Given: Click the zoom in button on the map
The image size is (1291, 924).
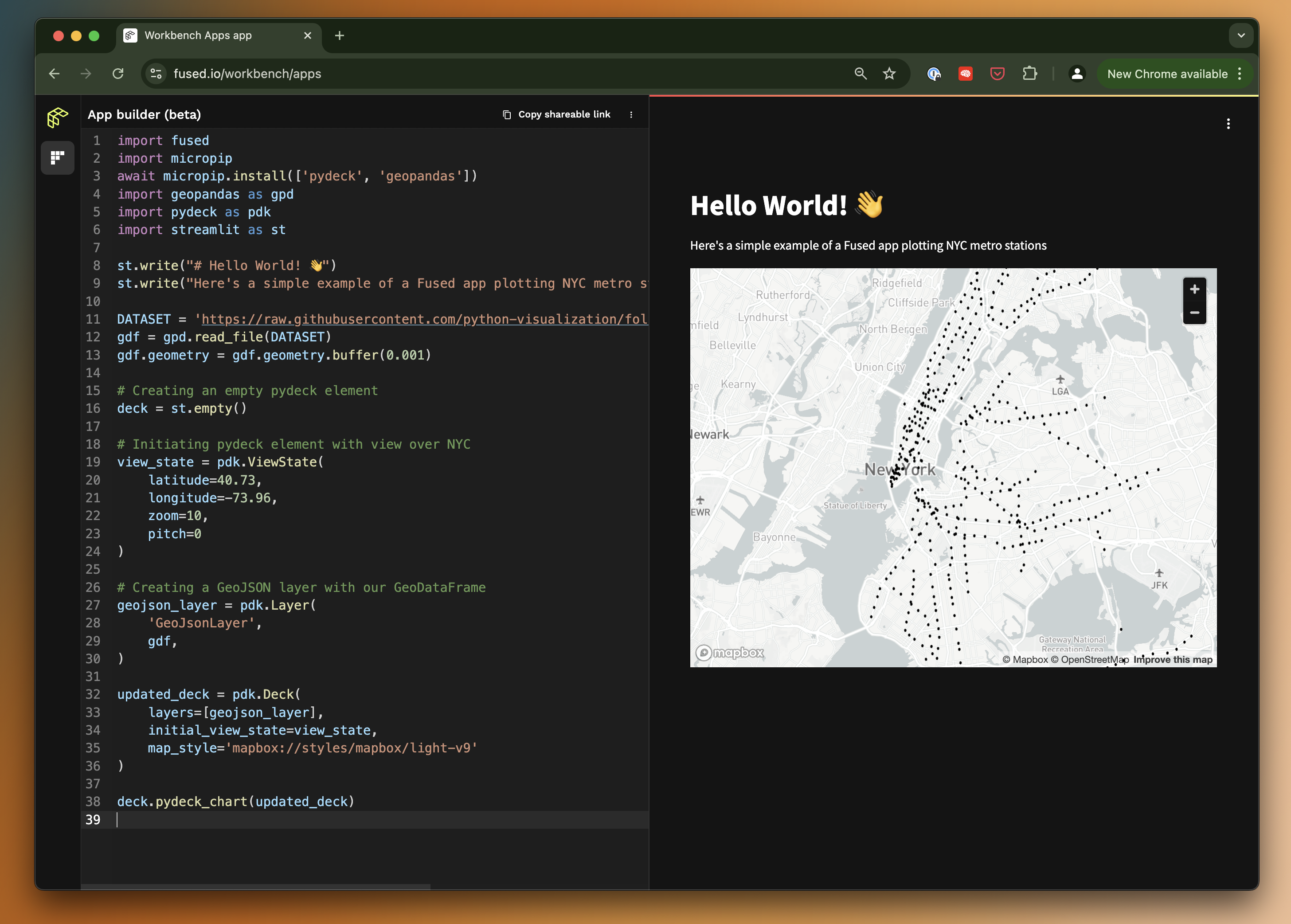Looking at the screenshot, I should (x=1194, y=289).
